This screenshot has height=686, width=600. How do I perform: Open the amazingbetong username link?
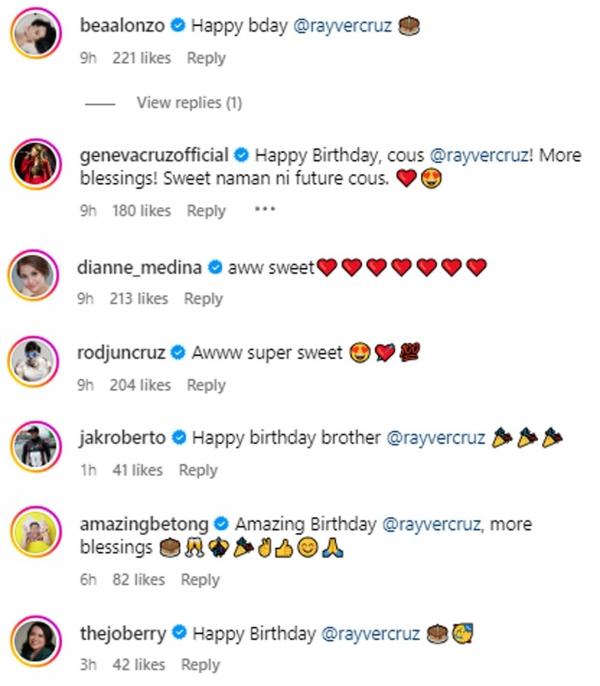pos(140,524)
